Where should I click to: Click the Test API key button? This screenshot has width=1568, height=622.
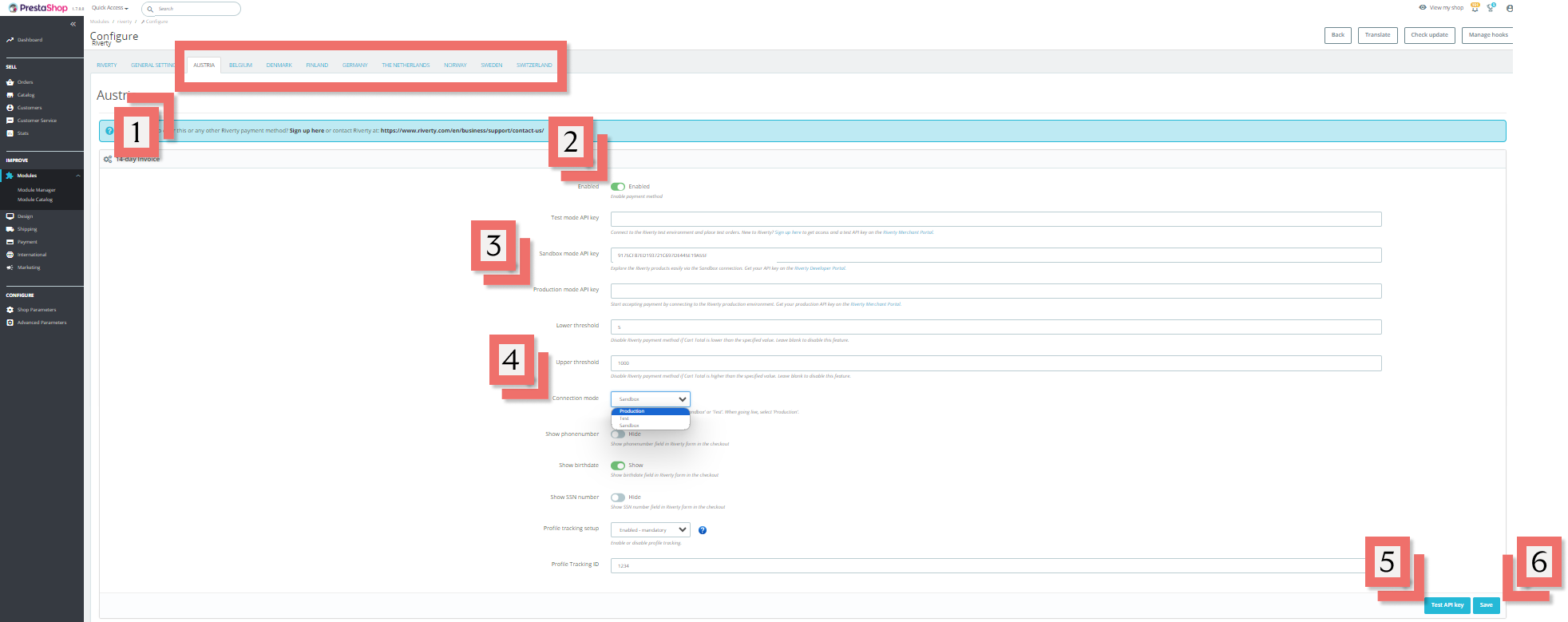[1447, 605]
